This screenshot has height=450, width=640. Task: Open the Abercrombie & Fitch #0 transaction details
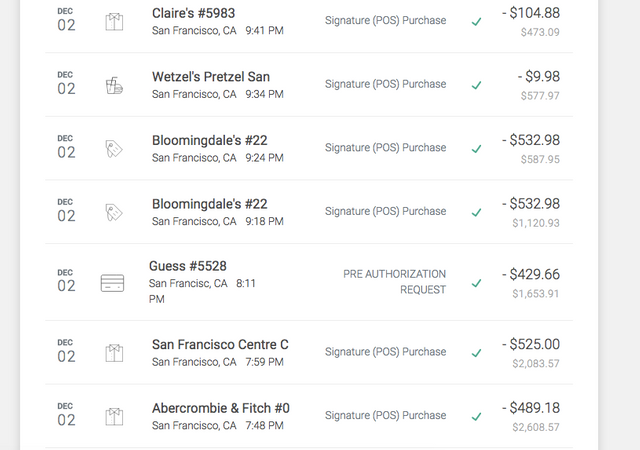(309, 416)
